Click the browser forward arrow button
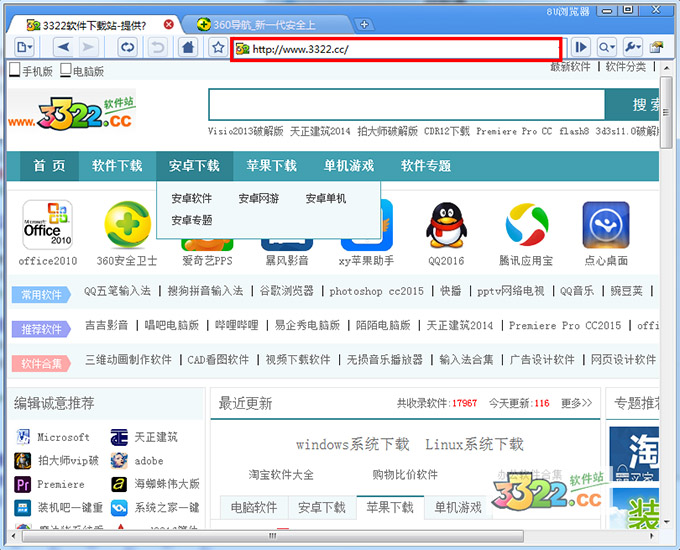Image resolution: width=680 pixels, height=550 pixels. coord(88,47)
